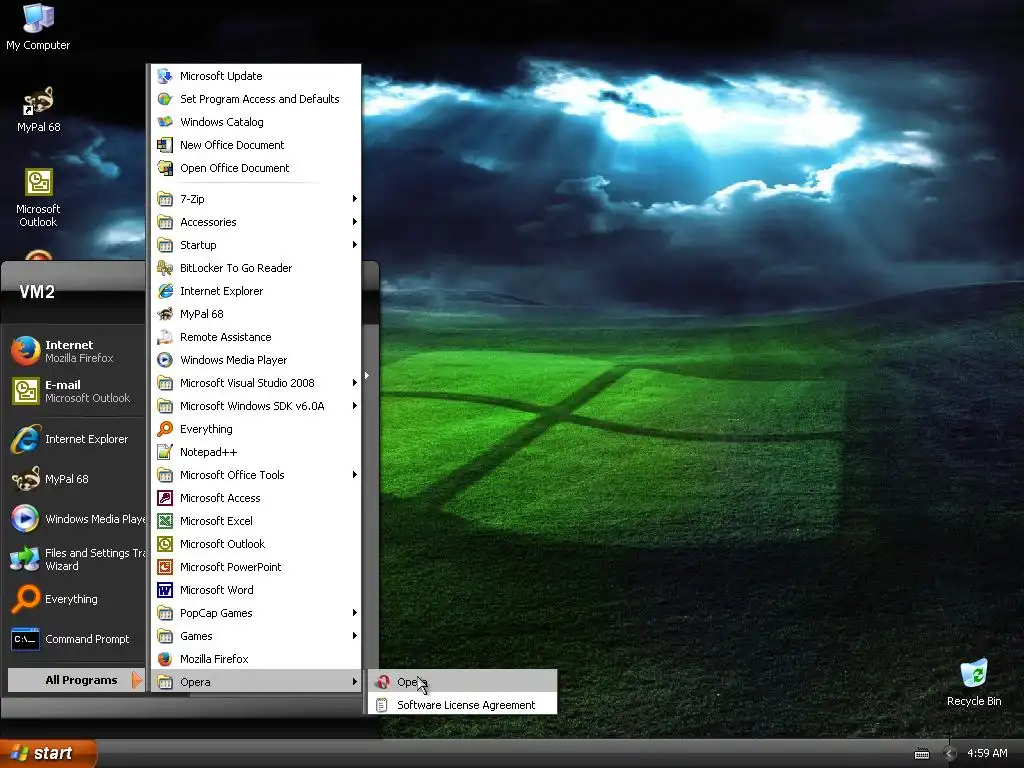Click New Office Document icon
This screenshot has width=1024, height=768.
[165, 145]
